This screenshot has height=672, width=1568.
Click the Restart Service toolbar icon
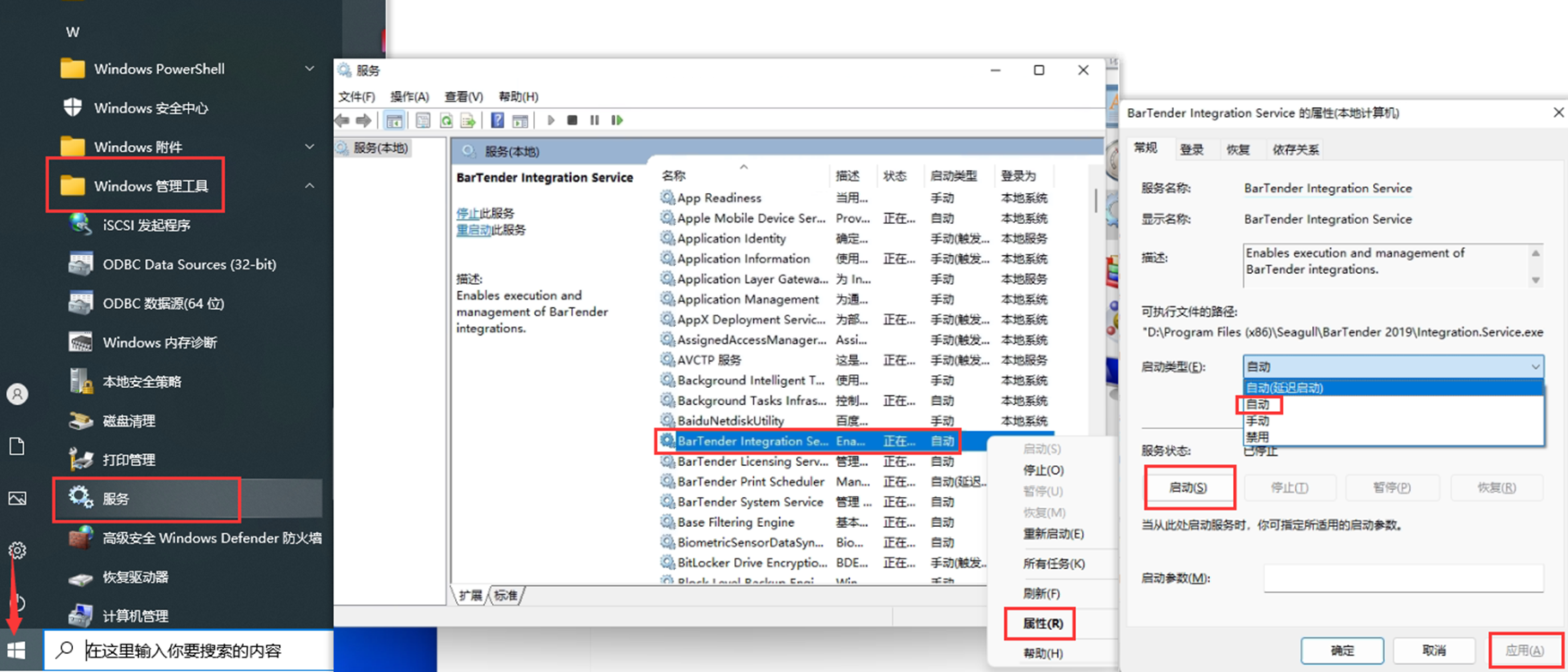617,120
